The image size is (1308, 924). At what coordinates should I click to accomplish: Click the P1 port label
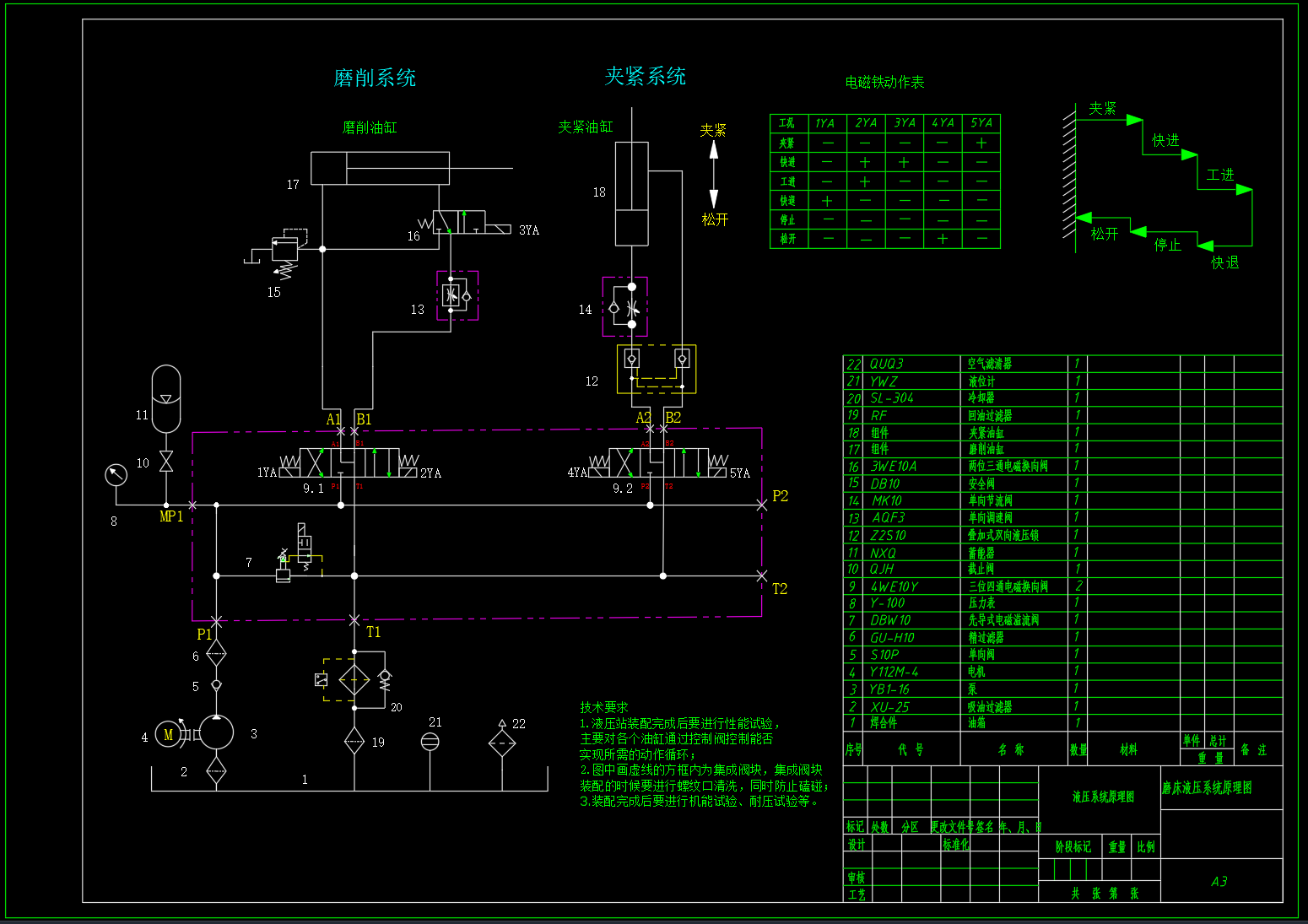pos(204,634)
